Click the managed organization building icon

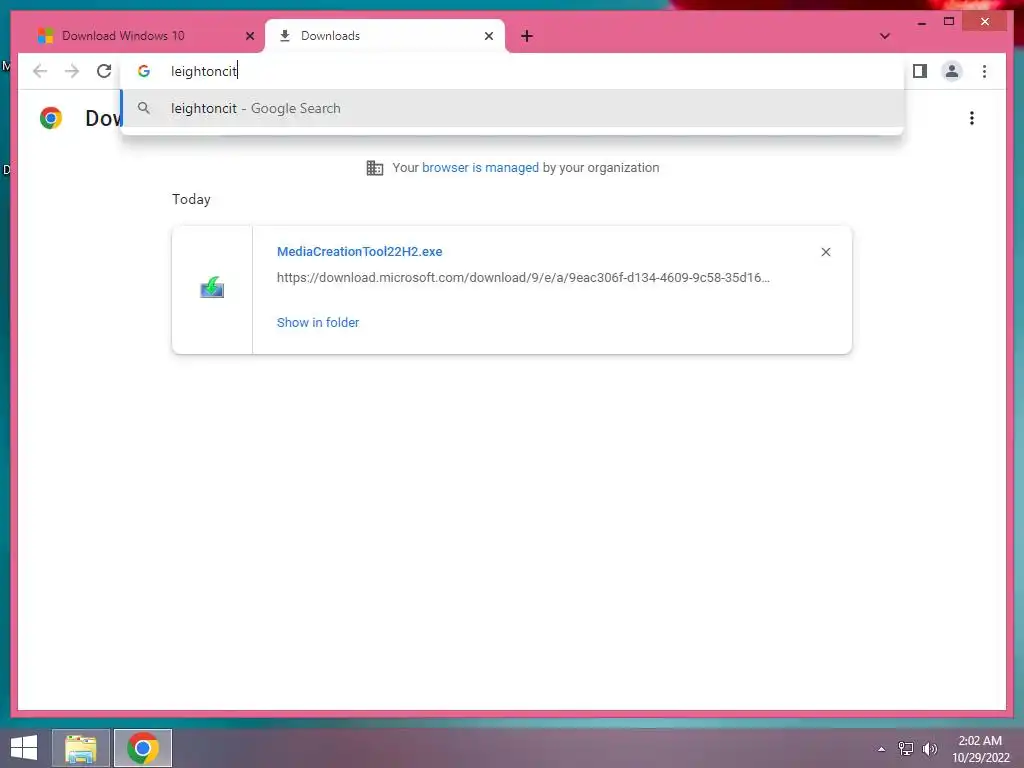click(x=374, y=168)
